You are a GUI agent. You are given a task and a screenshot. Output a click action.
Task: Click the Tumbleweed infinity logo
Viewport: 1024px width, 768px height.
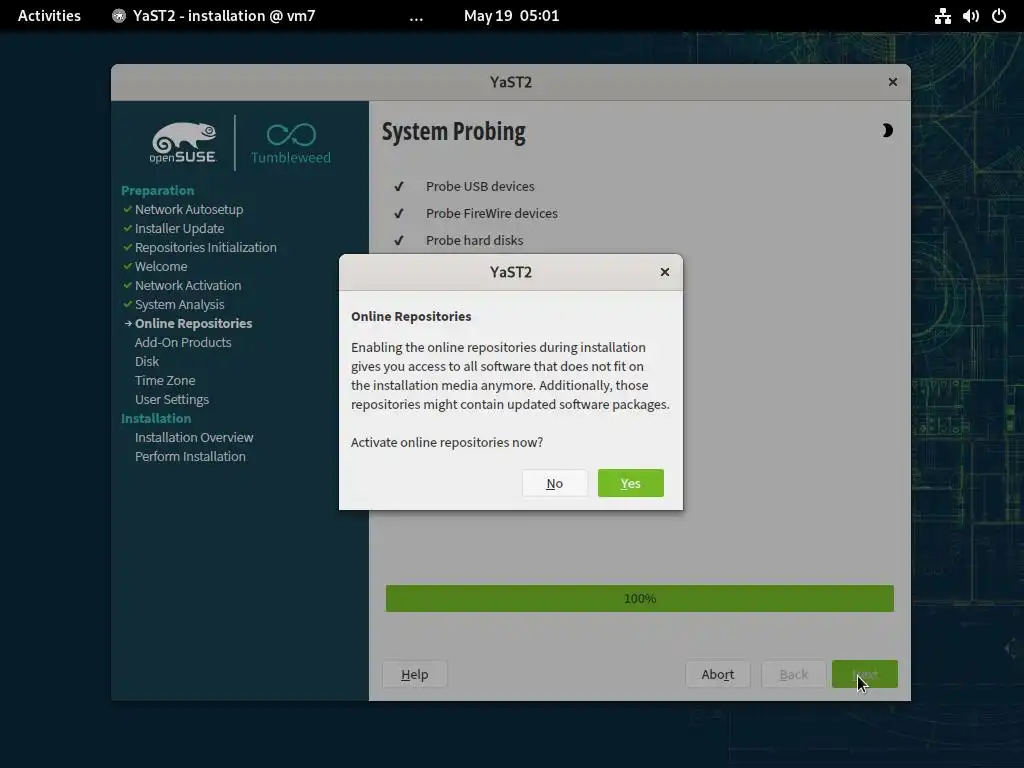pos(291,144)
